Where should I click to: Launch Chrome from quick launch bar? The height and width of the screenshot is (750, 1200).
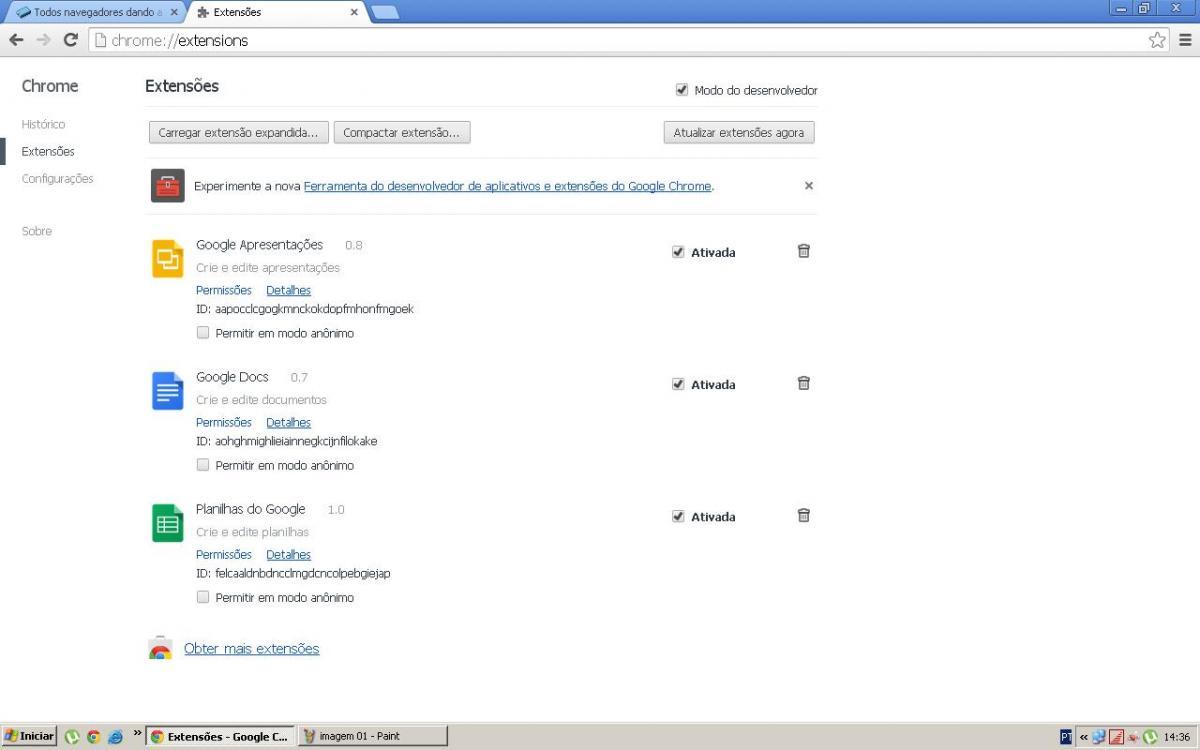pyautogui.click(x=93, y=737)
